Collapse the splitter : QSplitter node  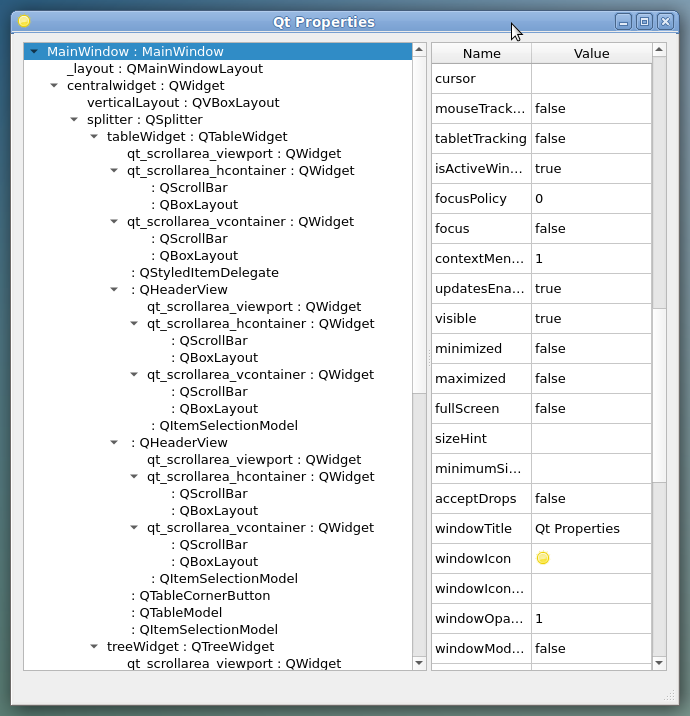tap(75, 120)
